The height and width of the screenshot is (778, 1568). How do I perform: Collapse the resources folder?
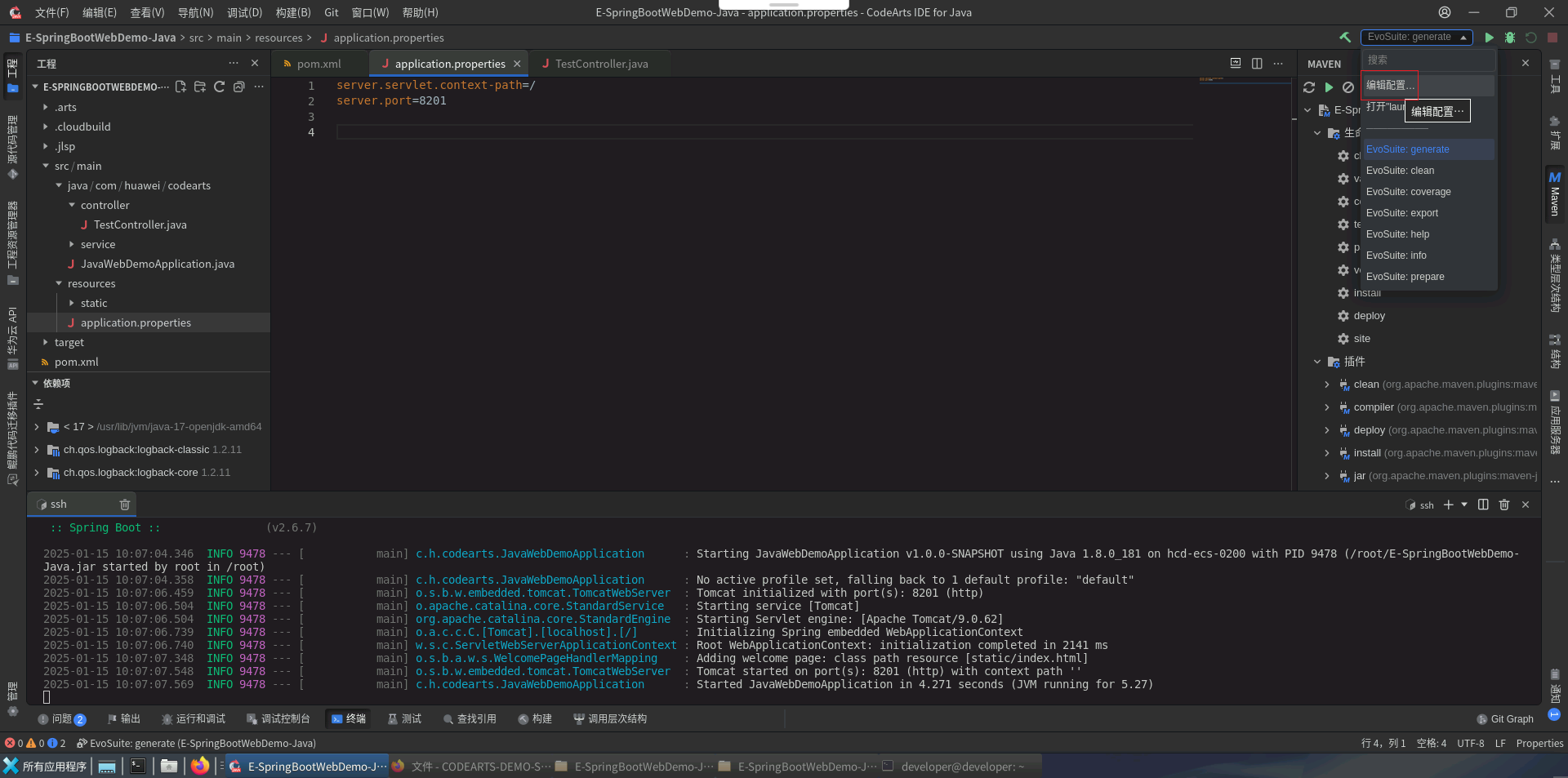point(59,283)
